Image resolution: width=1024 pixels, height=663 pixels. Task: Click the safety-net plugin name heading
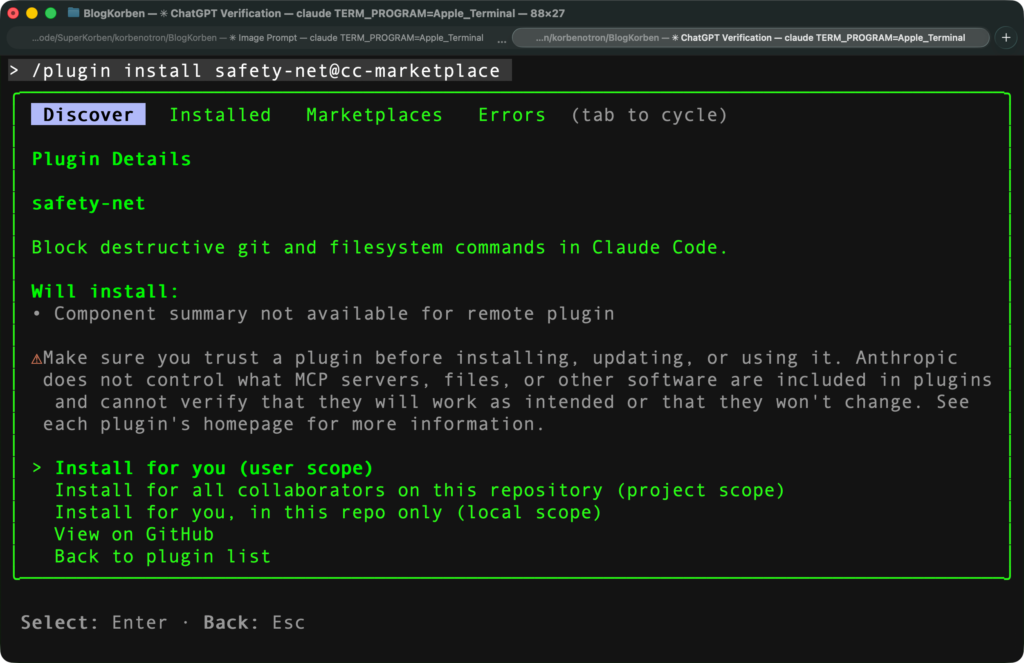[88, 203]
